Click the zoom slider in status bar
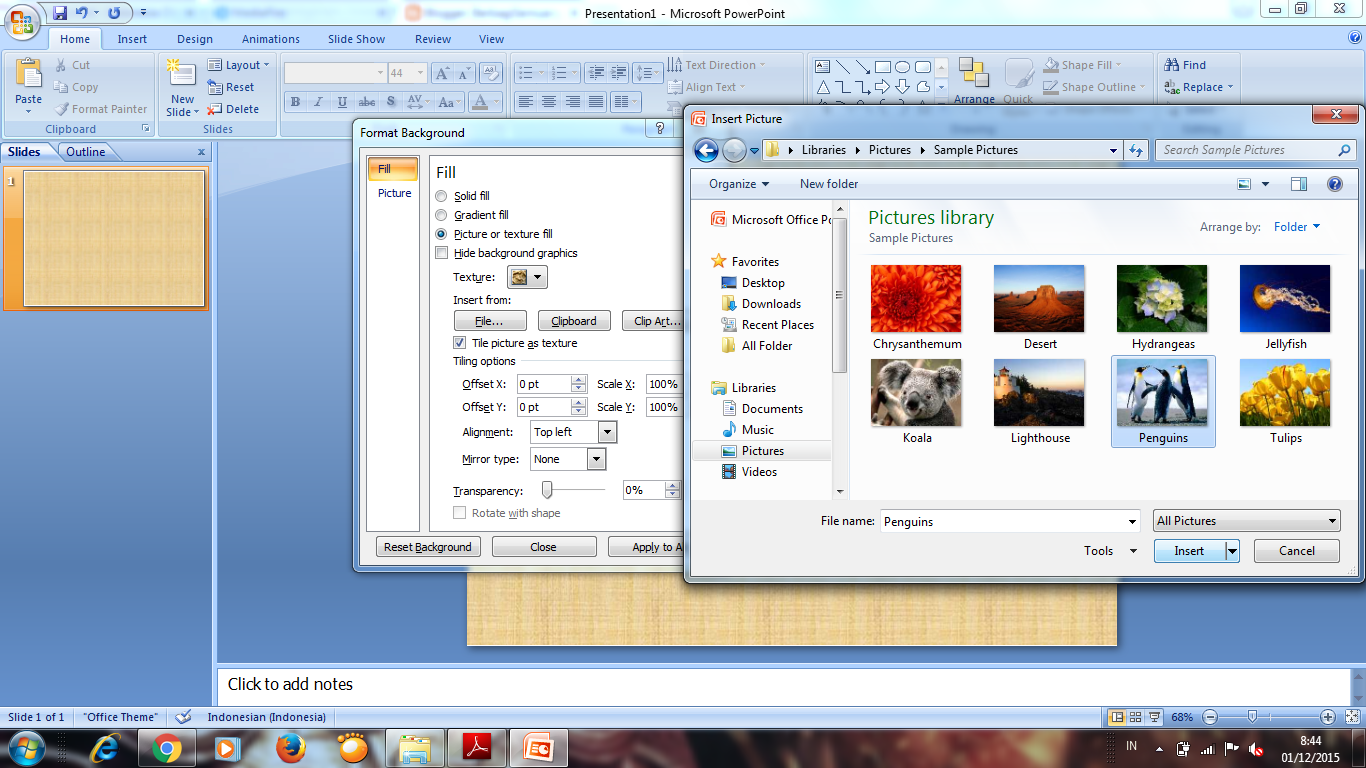 click(1252, 717)
